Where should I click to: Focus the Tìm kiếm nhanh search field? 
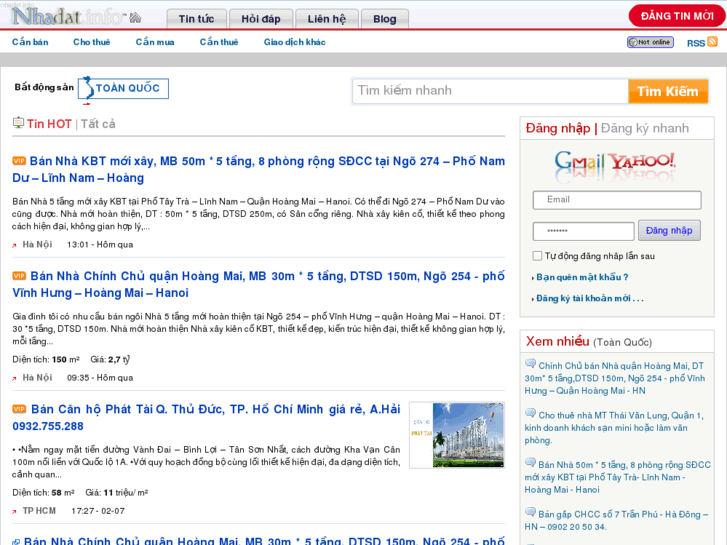pos(490,91)
